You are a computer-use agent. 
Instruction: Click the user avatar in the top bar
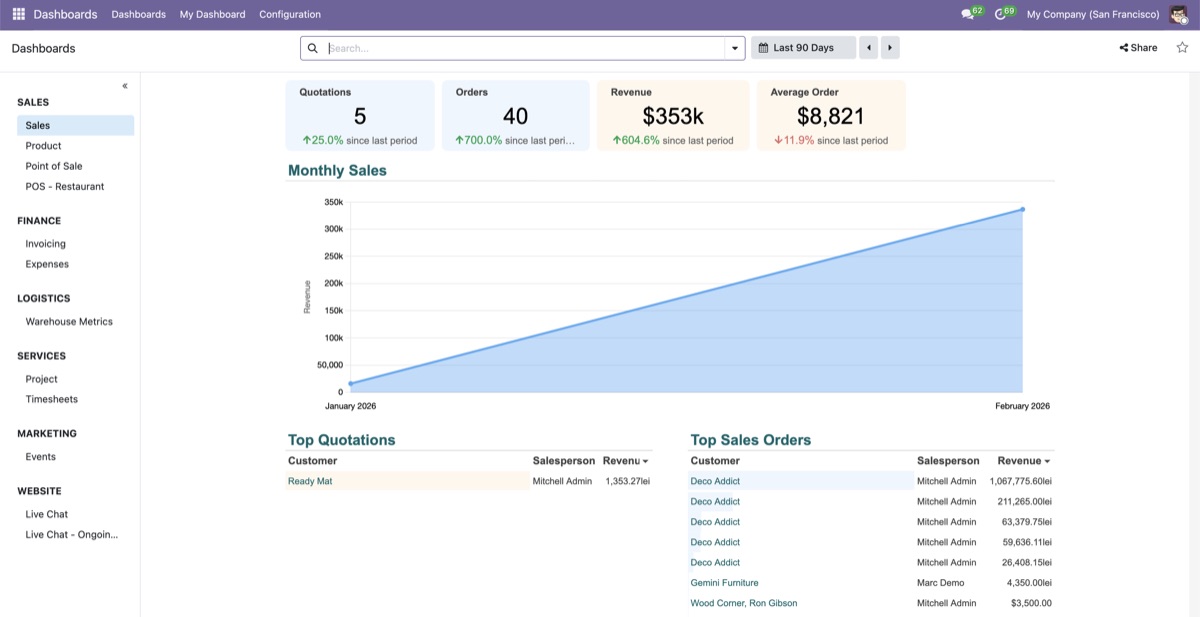1179,14
